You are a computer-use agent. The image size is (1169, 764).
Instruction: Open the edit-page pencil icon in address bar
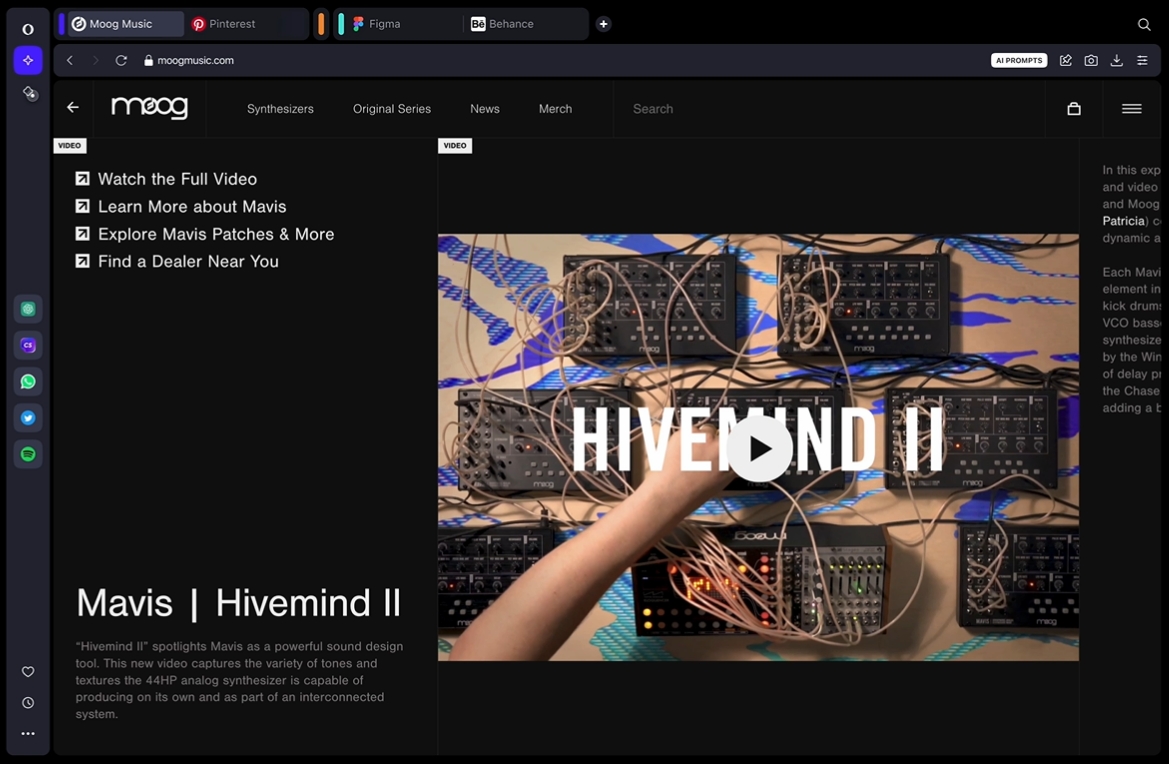click(x=1065, y=60)
